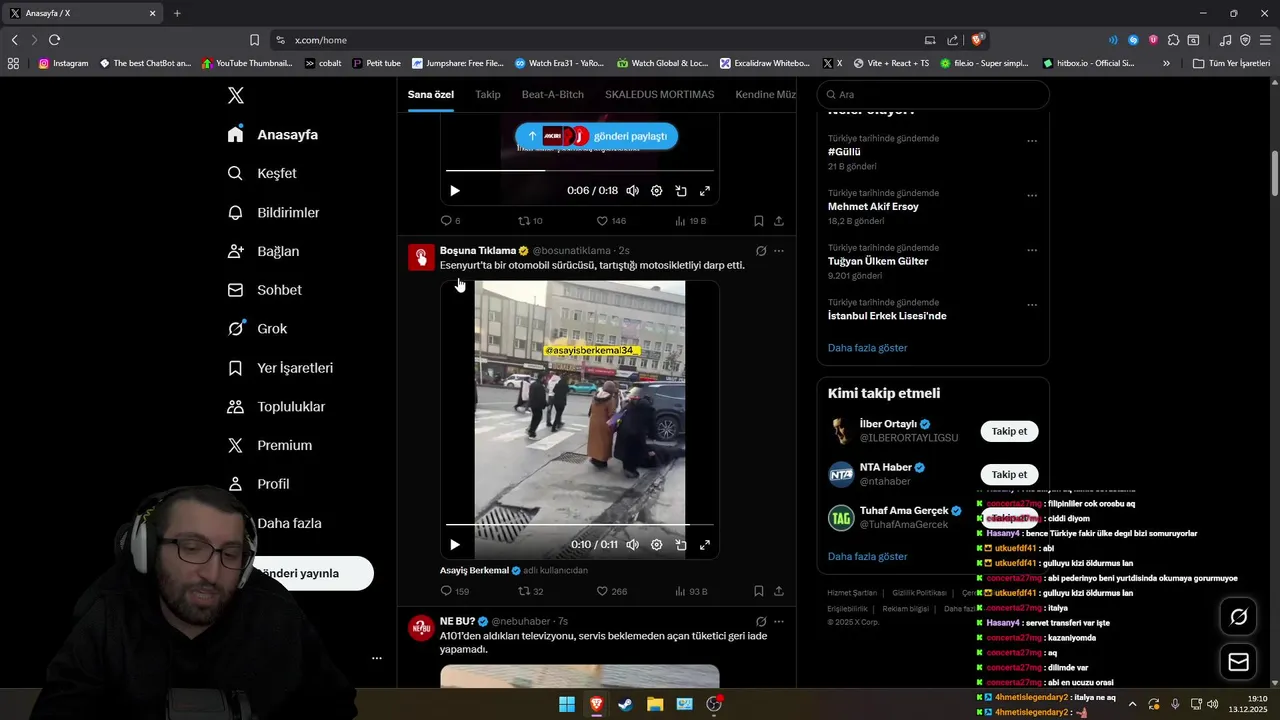This screenshot has width=1280, height=720.
Task: Seek on the top video progress bar
Action: coord(580,170)
